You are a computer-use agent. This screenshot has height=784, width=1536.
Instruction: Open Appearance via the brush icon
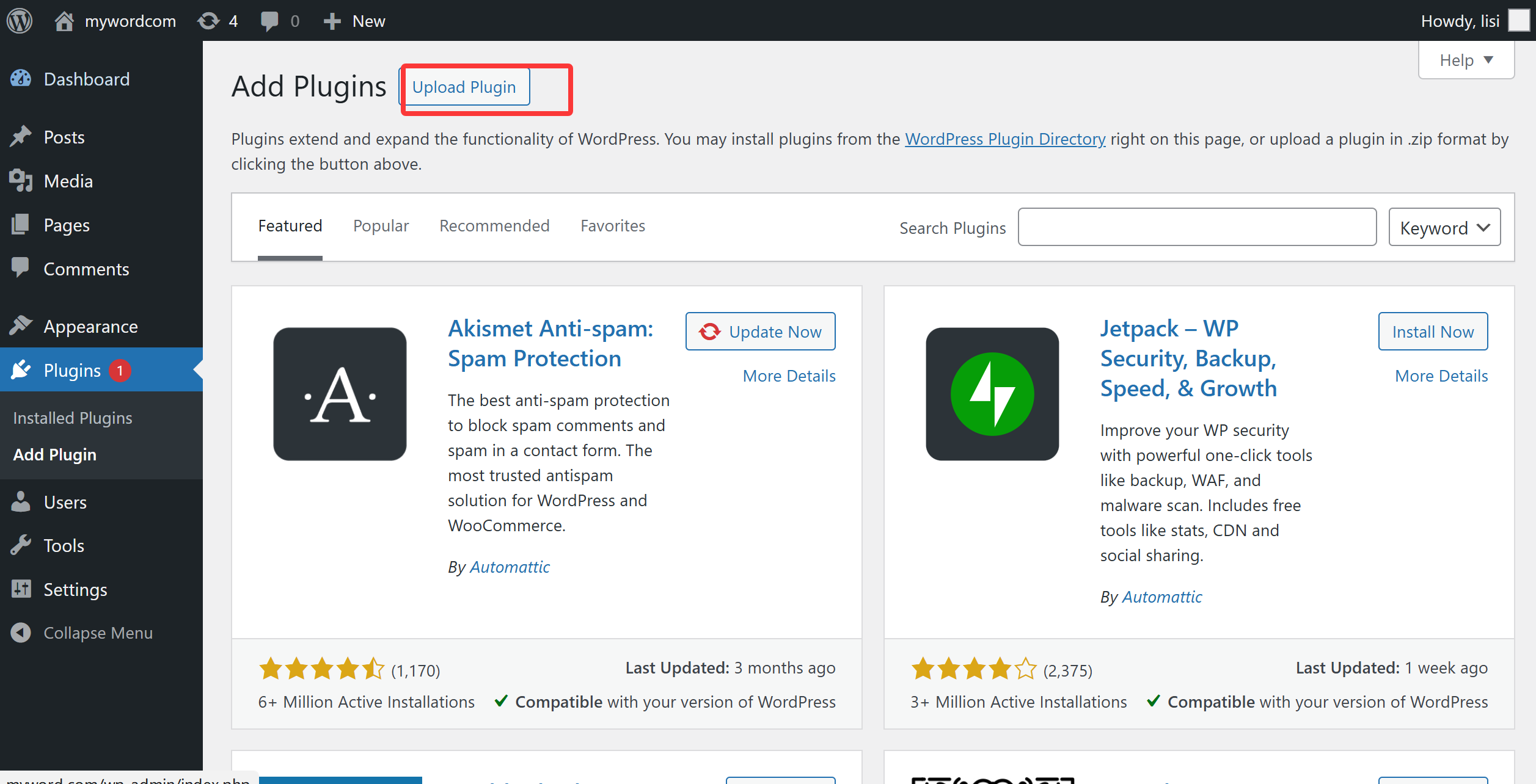click(x=20, y=325)
